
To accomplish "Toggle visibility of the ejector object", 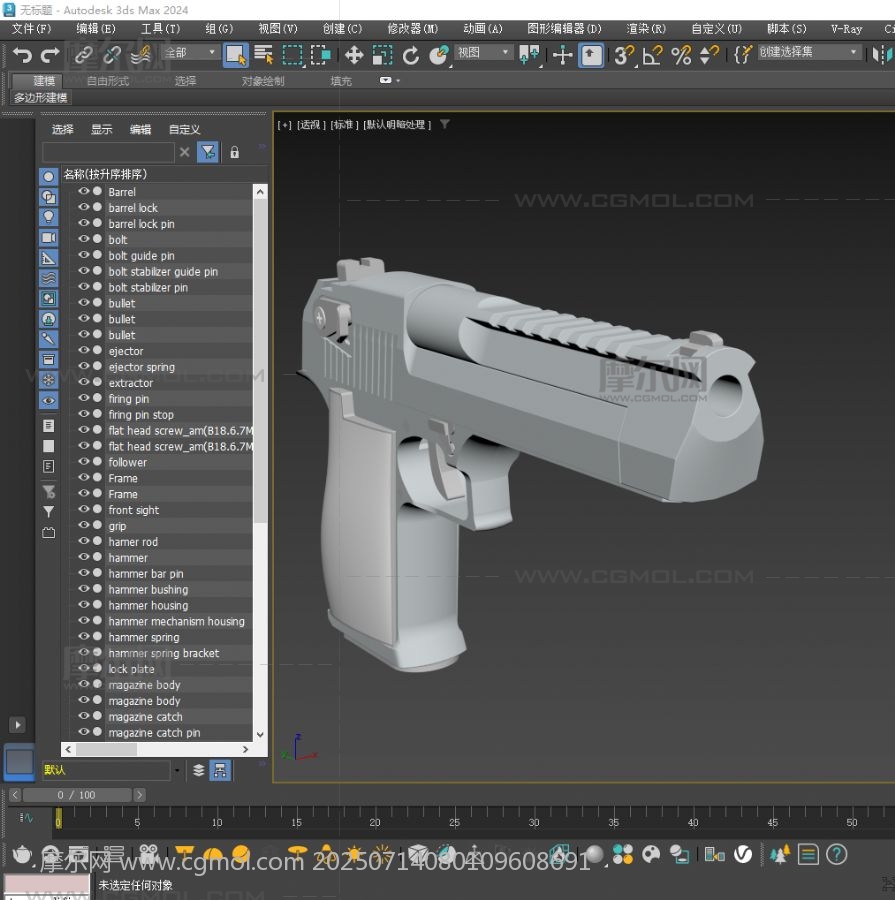I will point(84,350).
